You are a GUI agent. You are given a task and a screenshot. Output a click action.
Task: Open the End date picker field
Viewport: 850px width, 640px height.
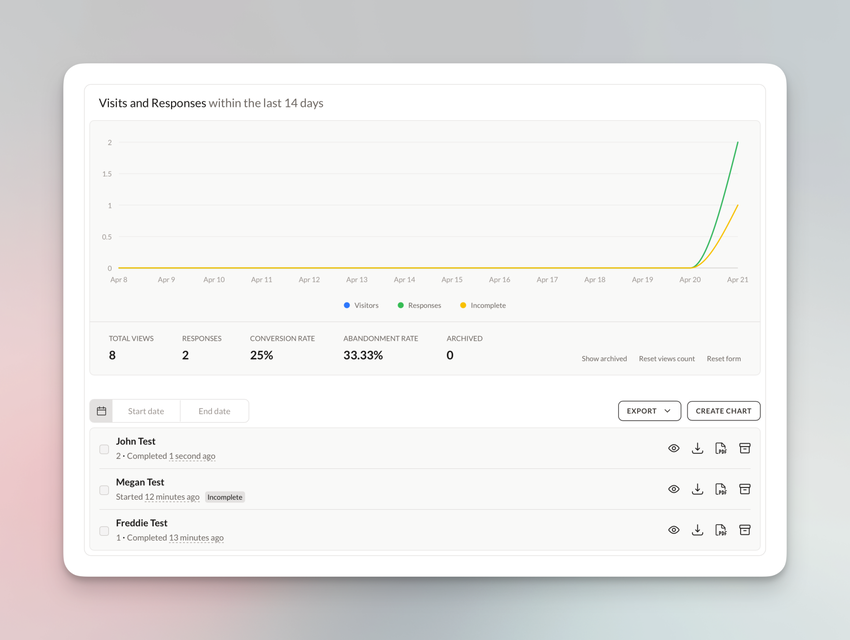click(214, 411)
